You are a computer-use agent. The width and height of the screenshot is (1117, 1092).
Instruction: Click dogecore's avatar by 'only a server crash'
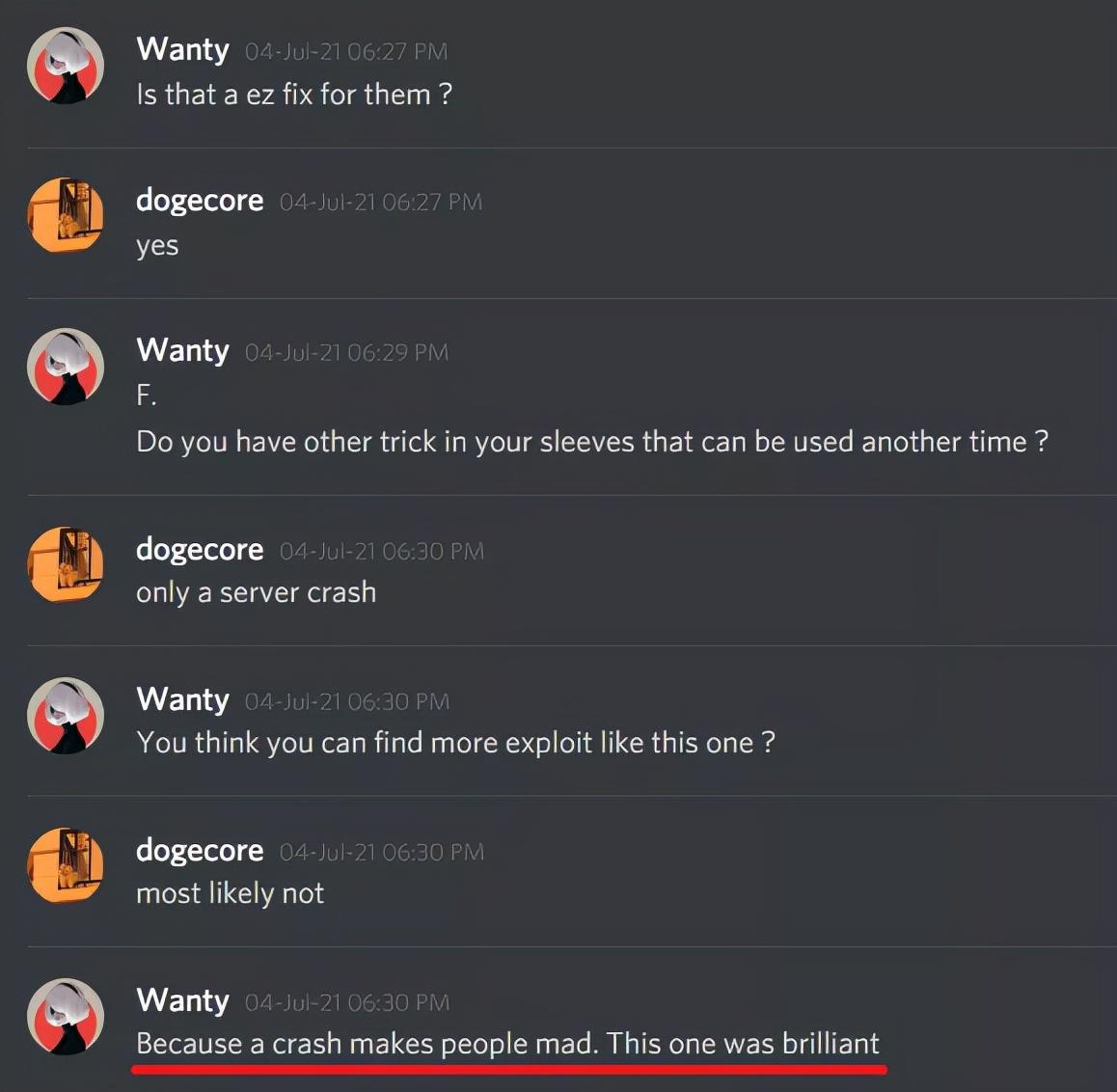click(66, 564)
